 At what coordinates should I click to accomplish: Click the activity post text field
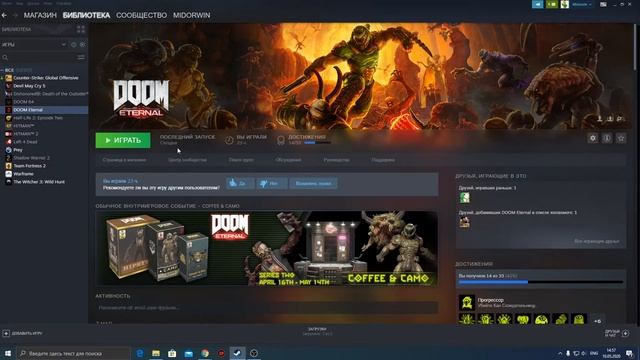tap(267, 308)
